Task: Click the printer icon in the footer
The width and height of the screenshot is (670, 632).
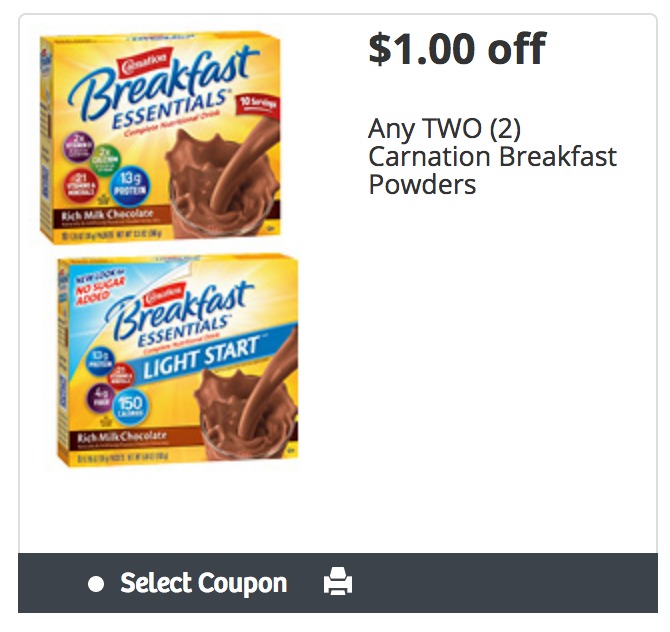Action: (339, 582)
